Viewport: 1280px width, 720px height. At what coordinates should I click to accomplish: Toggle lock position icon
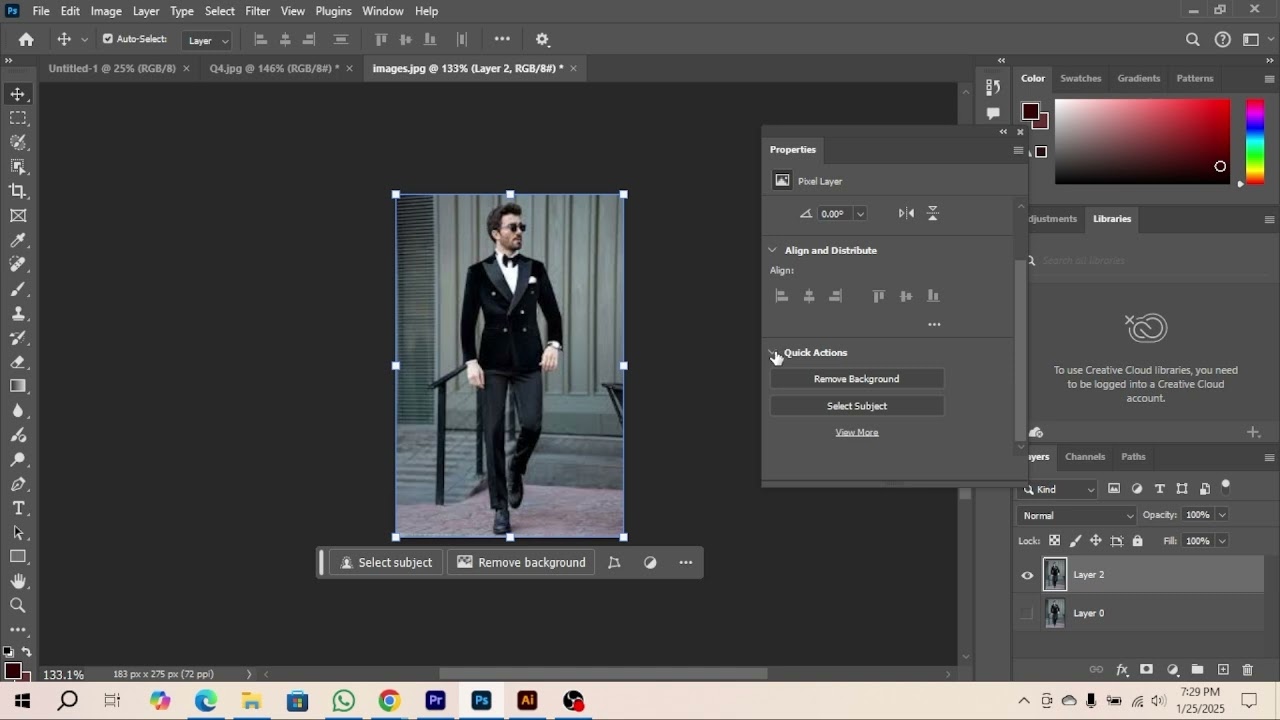click(1095, 541)
